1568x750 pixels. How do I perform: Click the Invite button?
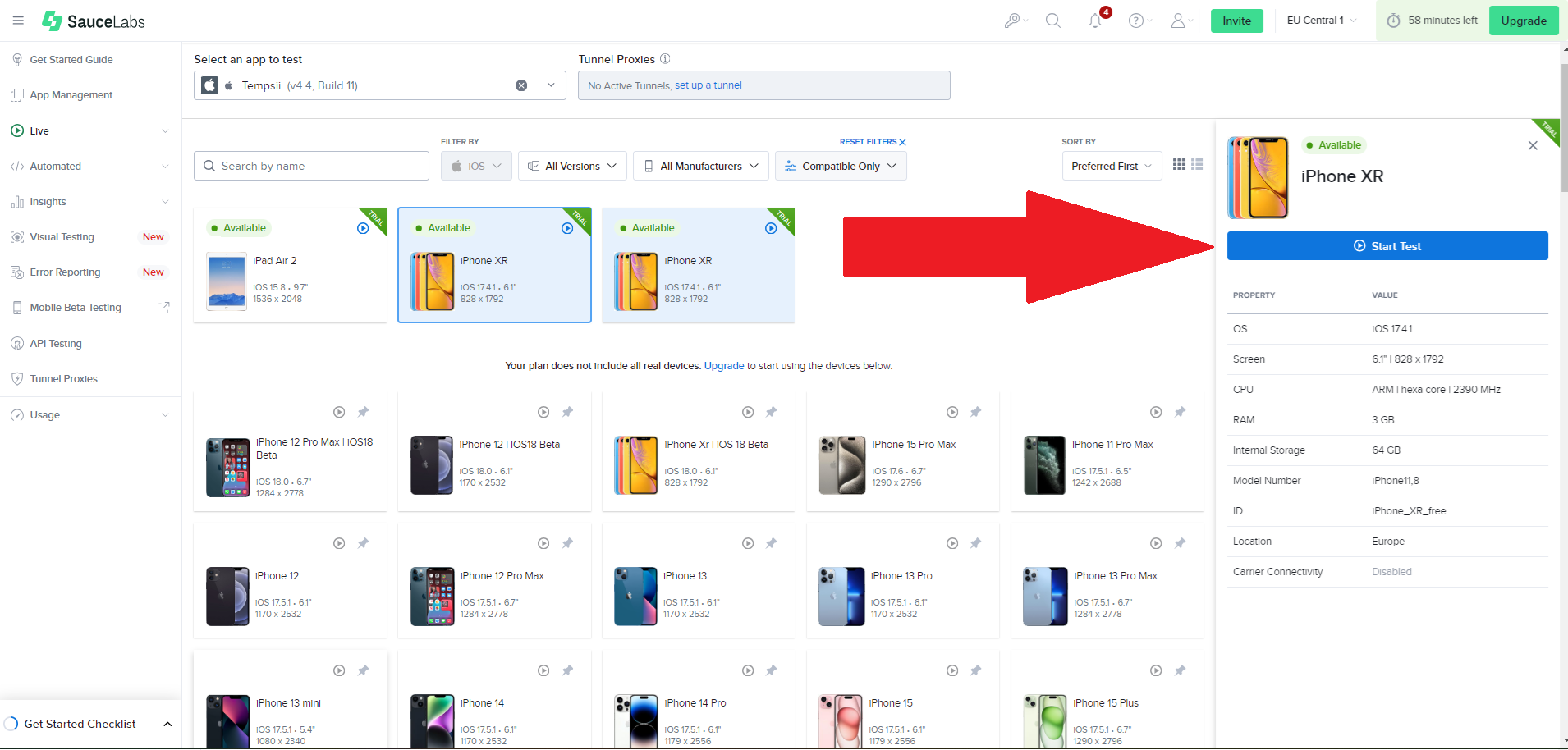pyautogui.click(x=1236, y=21)
